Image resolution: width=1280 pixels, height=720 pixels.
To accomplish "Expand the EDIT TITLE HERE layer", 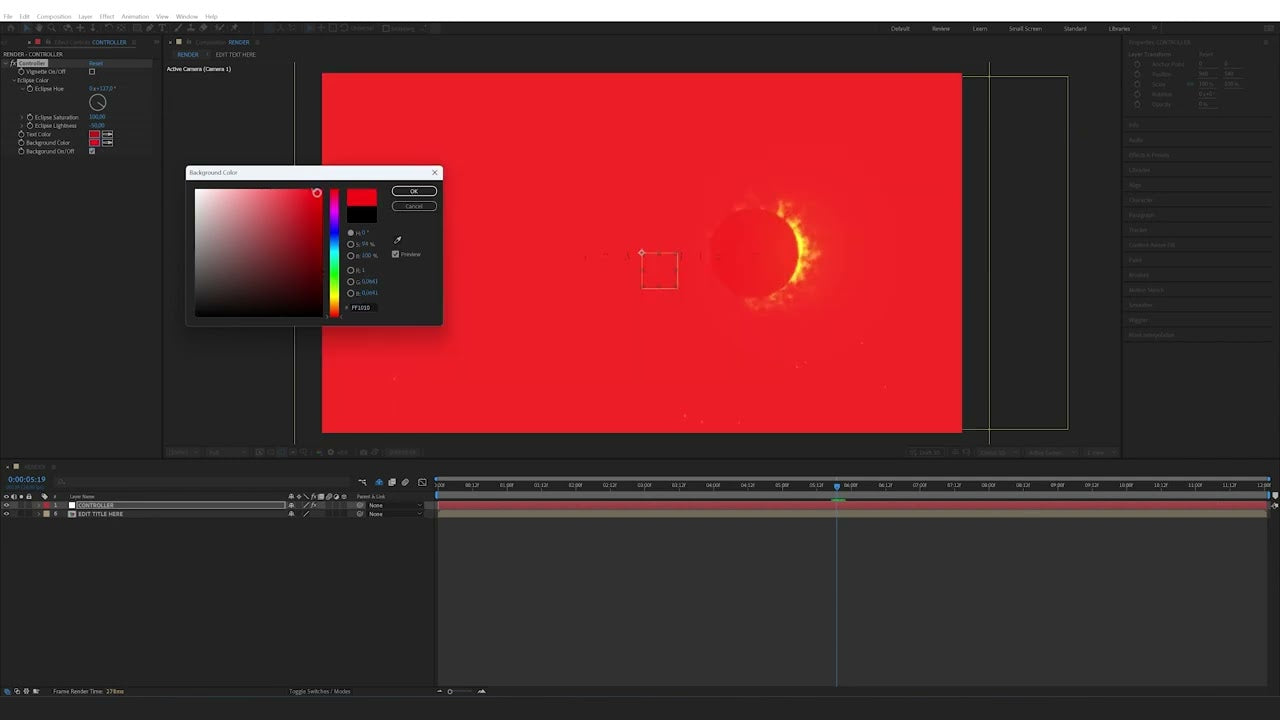I will point(38,514).
